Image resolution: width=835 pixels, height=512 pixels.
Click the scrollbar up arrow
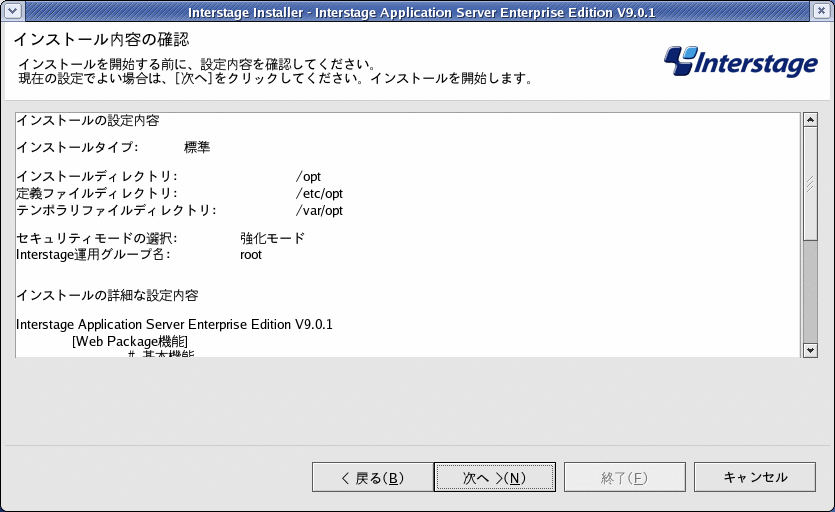click(811, 120)
